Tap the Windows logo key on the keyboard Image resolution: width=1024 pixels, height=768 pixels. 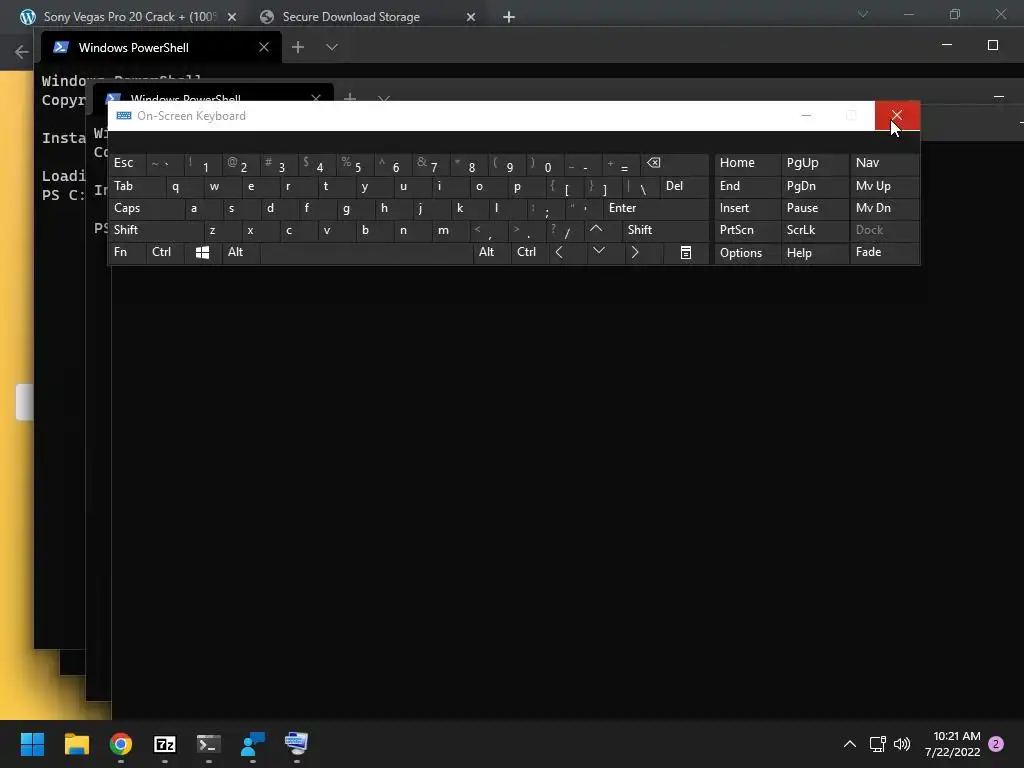pos(202,253)
